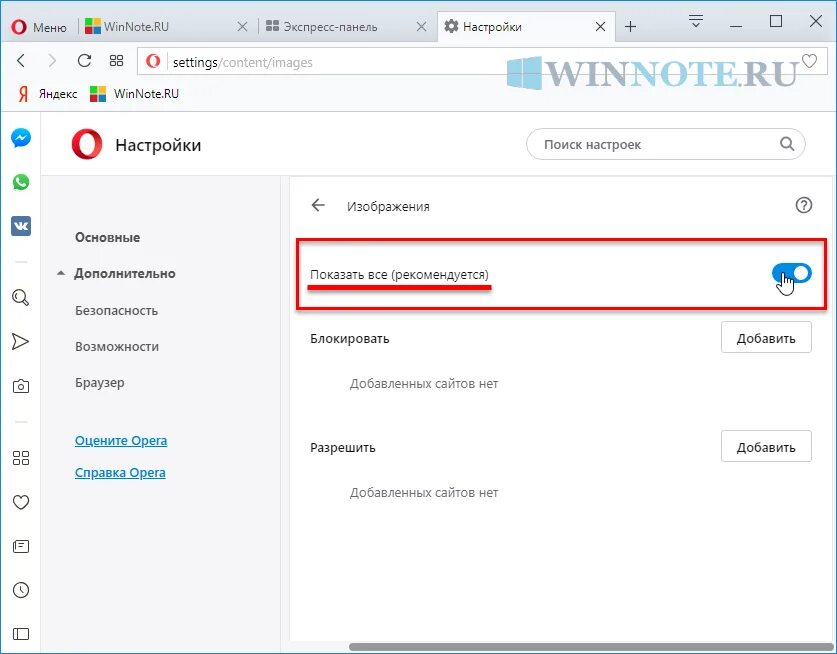Open the Возможности settings category
The width and height of the screenshot is (837, 654).
(x=117, y=347)
